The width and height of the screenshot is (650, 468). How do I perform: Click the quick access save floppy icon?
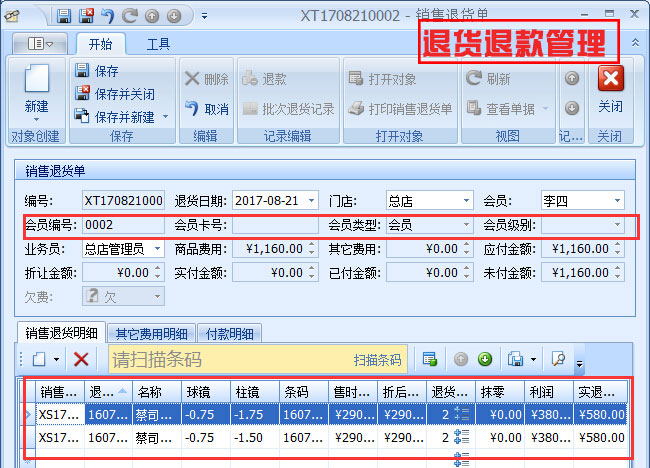point(64,16)
